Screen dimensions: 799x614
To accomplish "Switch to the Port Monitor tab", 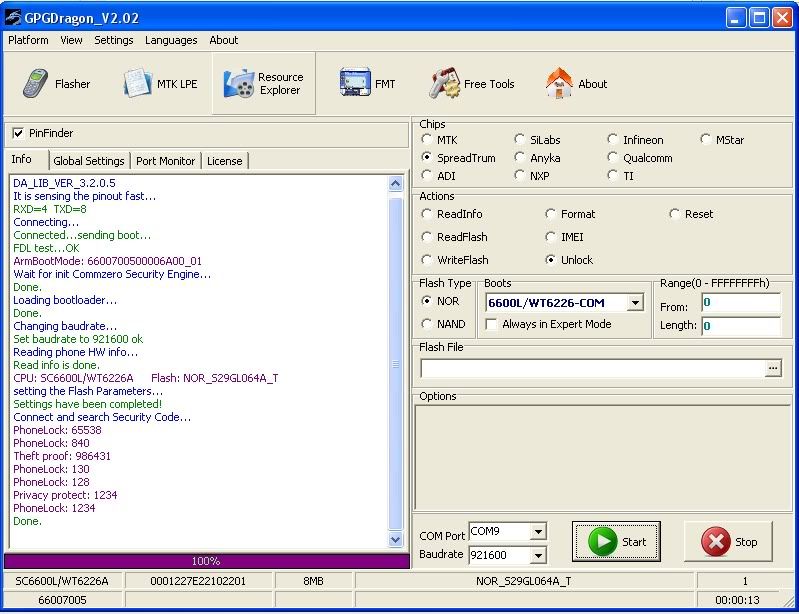I will tap(166, 161).
